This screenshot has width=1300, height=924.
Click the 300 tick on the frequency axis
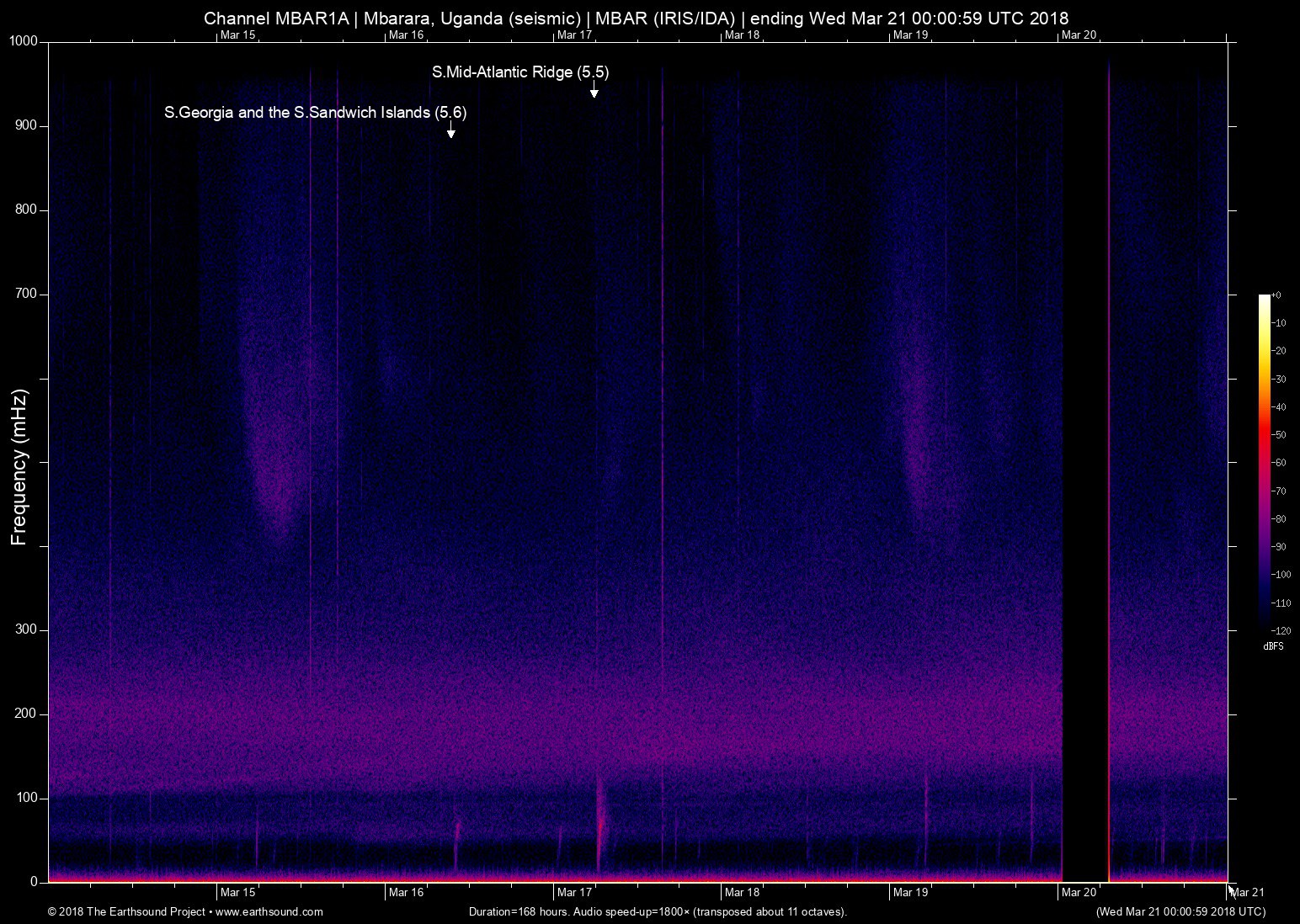pos(27,629)
